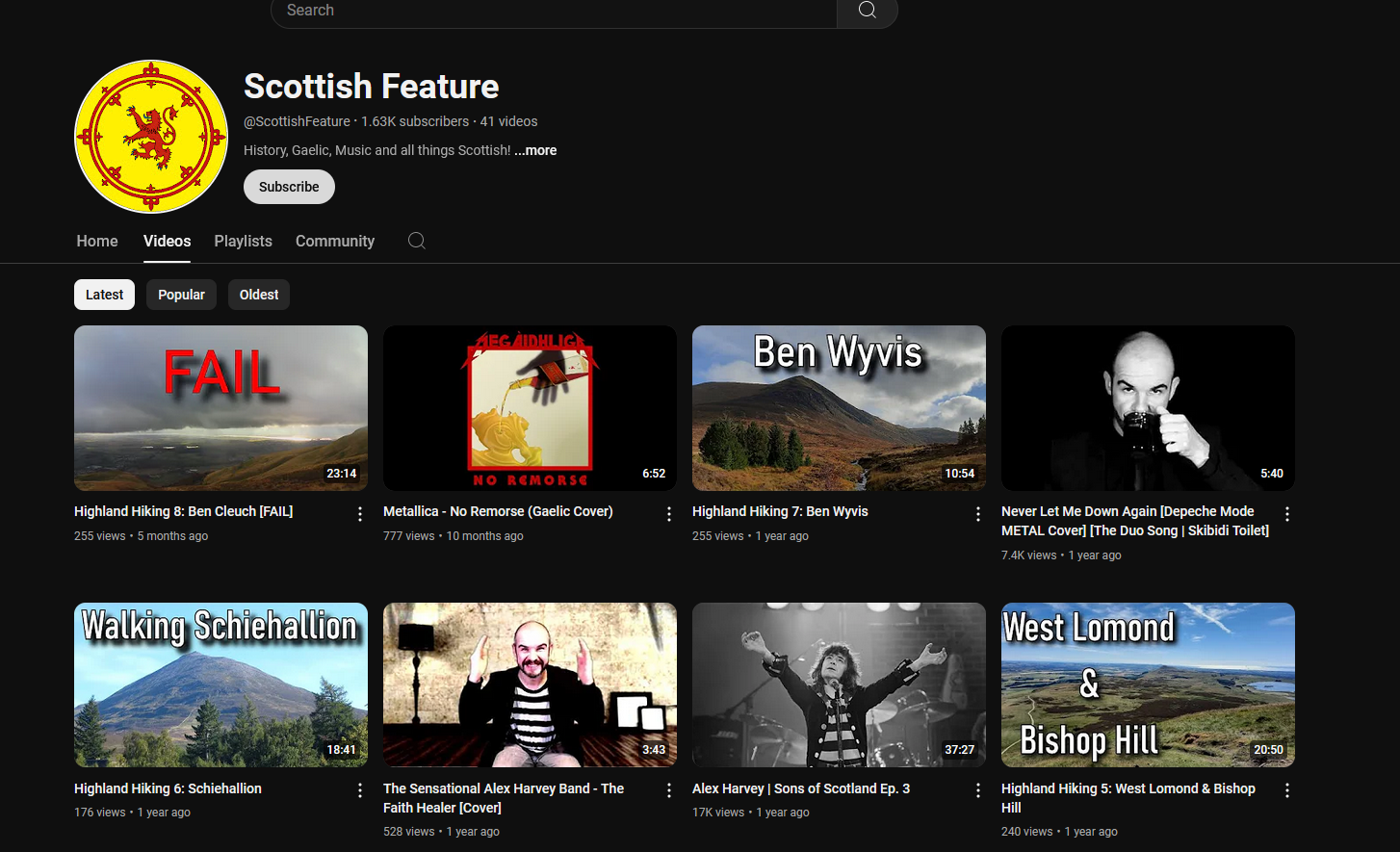Viewport: 1400px width, 852px height.
Task: Play the Ben Wyvis thumbnail video
Action: pyautogui.click(x=839, y=408)
